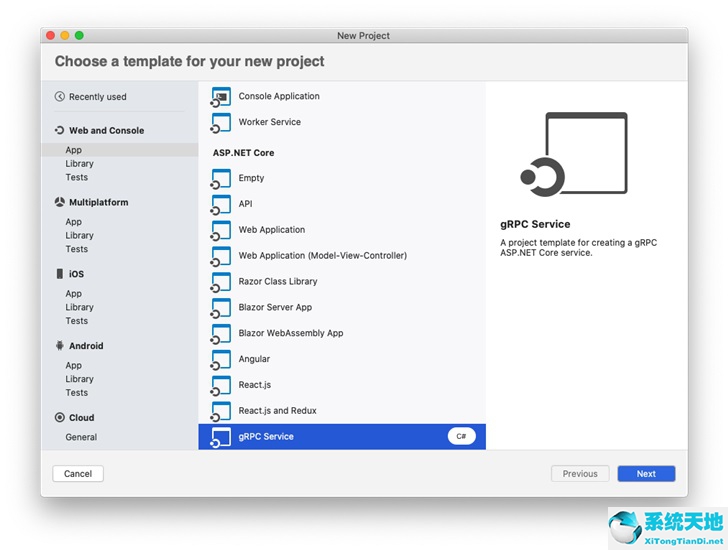Click the Multiplatform heading text
Image resolution: width=728 pixels, height=550 pixels.
[x=98, y=202]
